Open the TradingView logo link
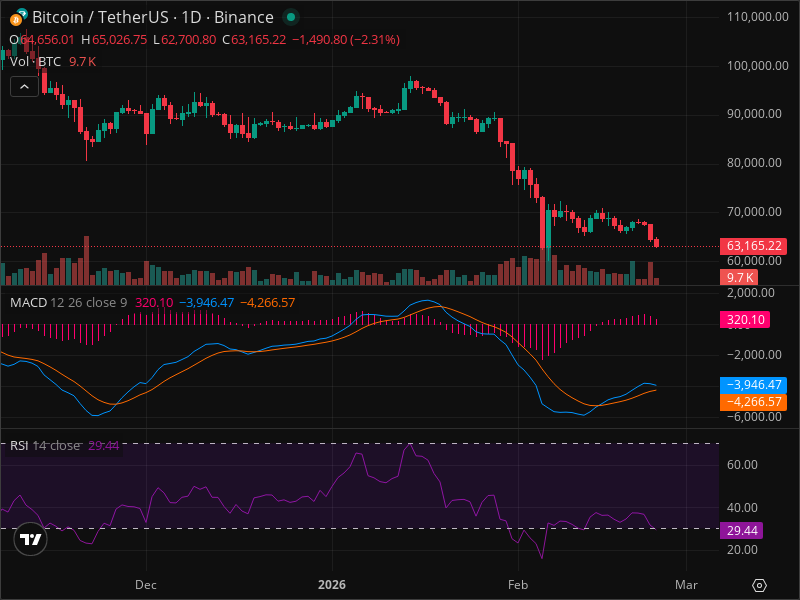The height and width of the screenshot is (600, 800). [x=31, y=539]
